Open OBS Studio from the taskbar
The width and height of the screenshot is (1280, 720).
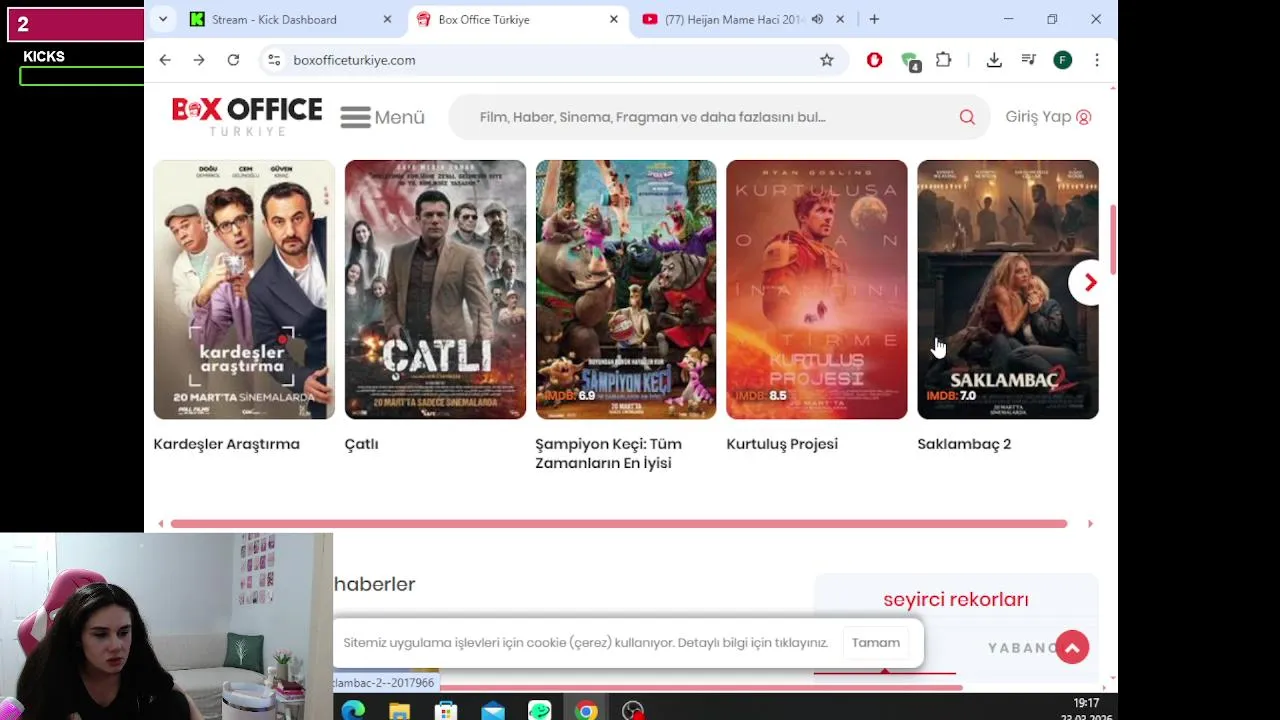pyautogui.click(x=633, y=711)
